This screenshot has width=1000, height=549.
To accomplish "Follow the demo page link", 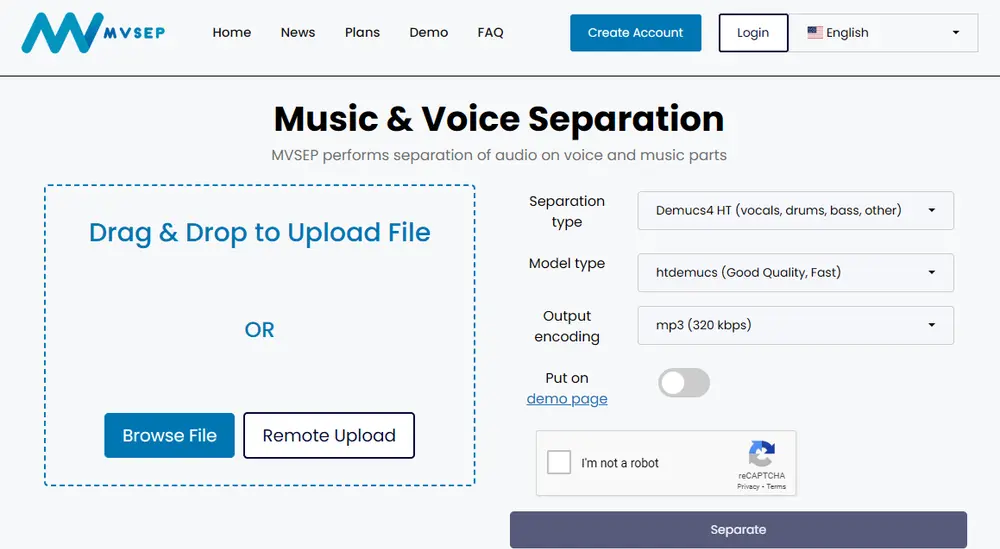I will pyautogui.click(x=567, y=399).
